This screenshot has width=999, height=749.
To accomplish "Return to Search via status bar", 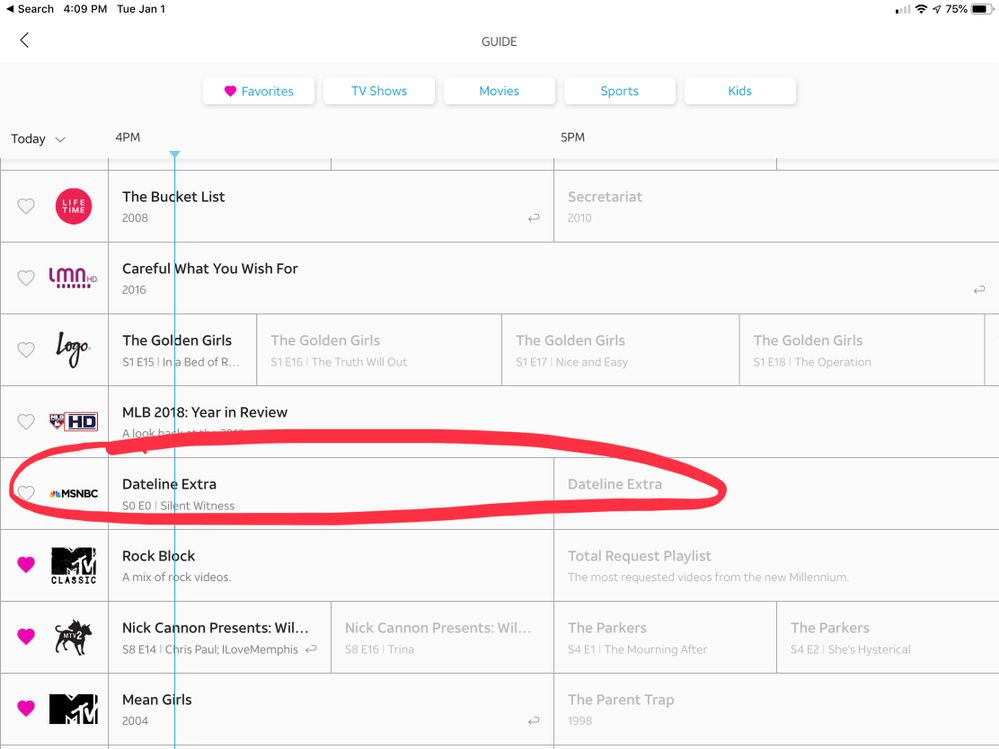I will click(x=29, y=9).
